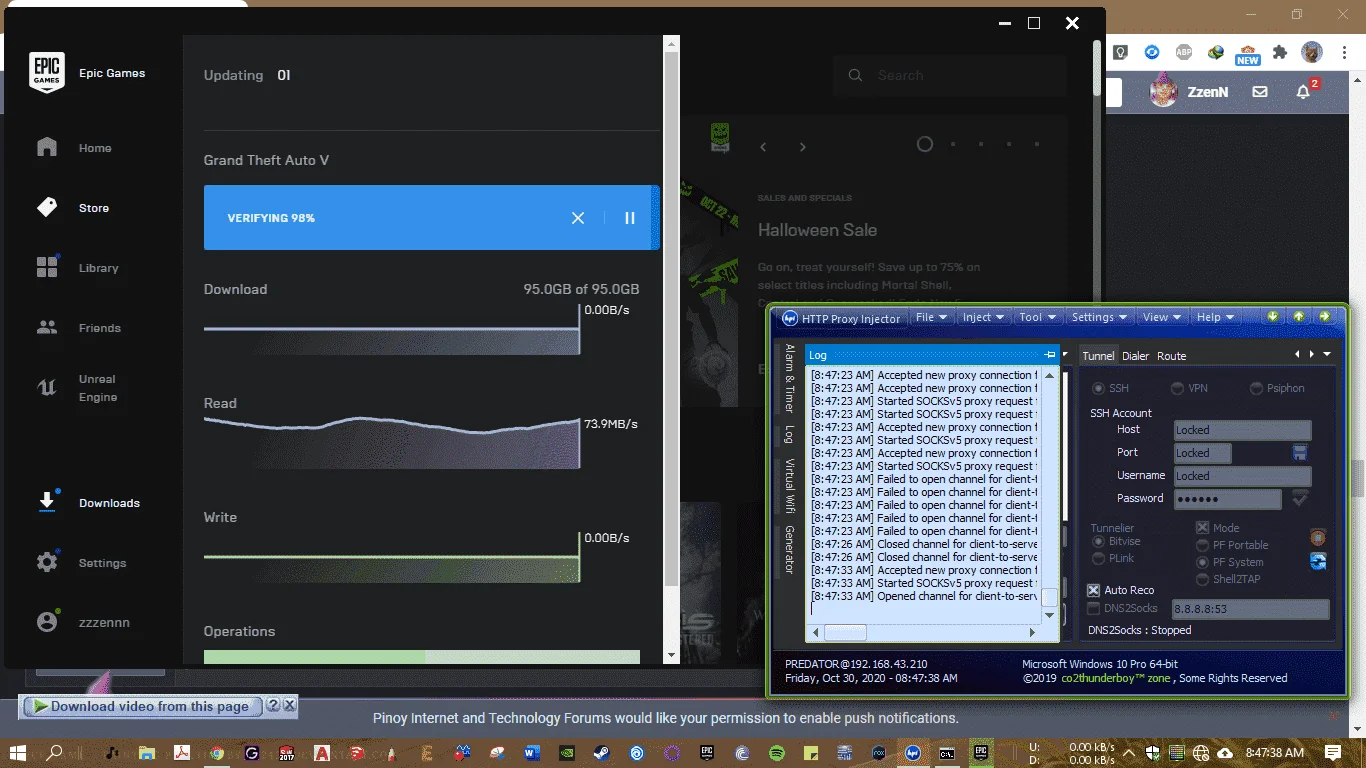Click the Epic Games logo
The image size is (1366, 768).
[47, 73]
